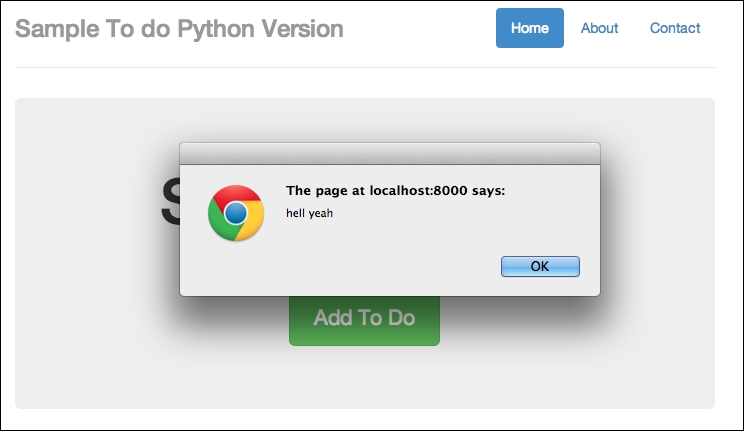Screen dimensions: 744x431
Task: Open the About page link
Action: [x=599, y=28]
